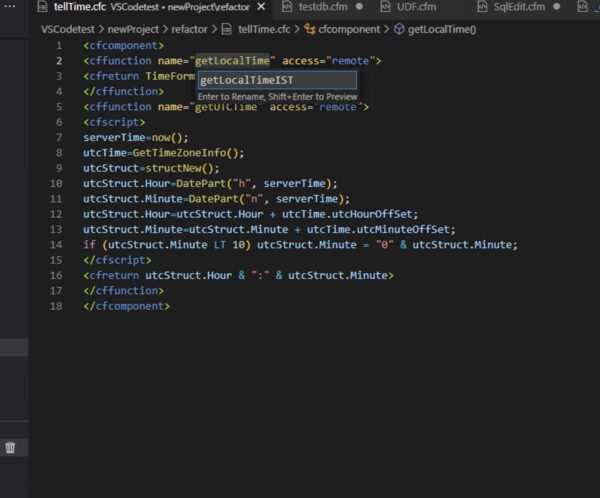Click the rename input containing getLocalTimeIST
Image resolution: width=600 pixels, height=498 pixels.
point(276,79)
